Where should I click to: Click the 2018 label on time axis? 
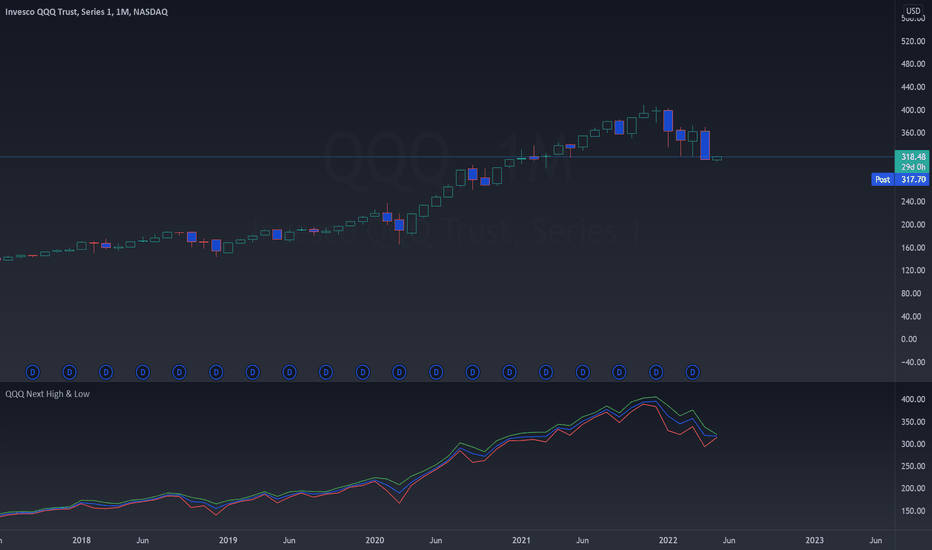[x=81, y=540]
